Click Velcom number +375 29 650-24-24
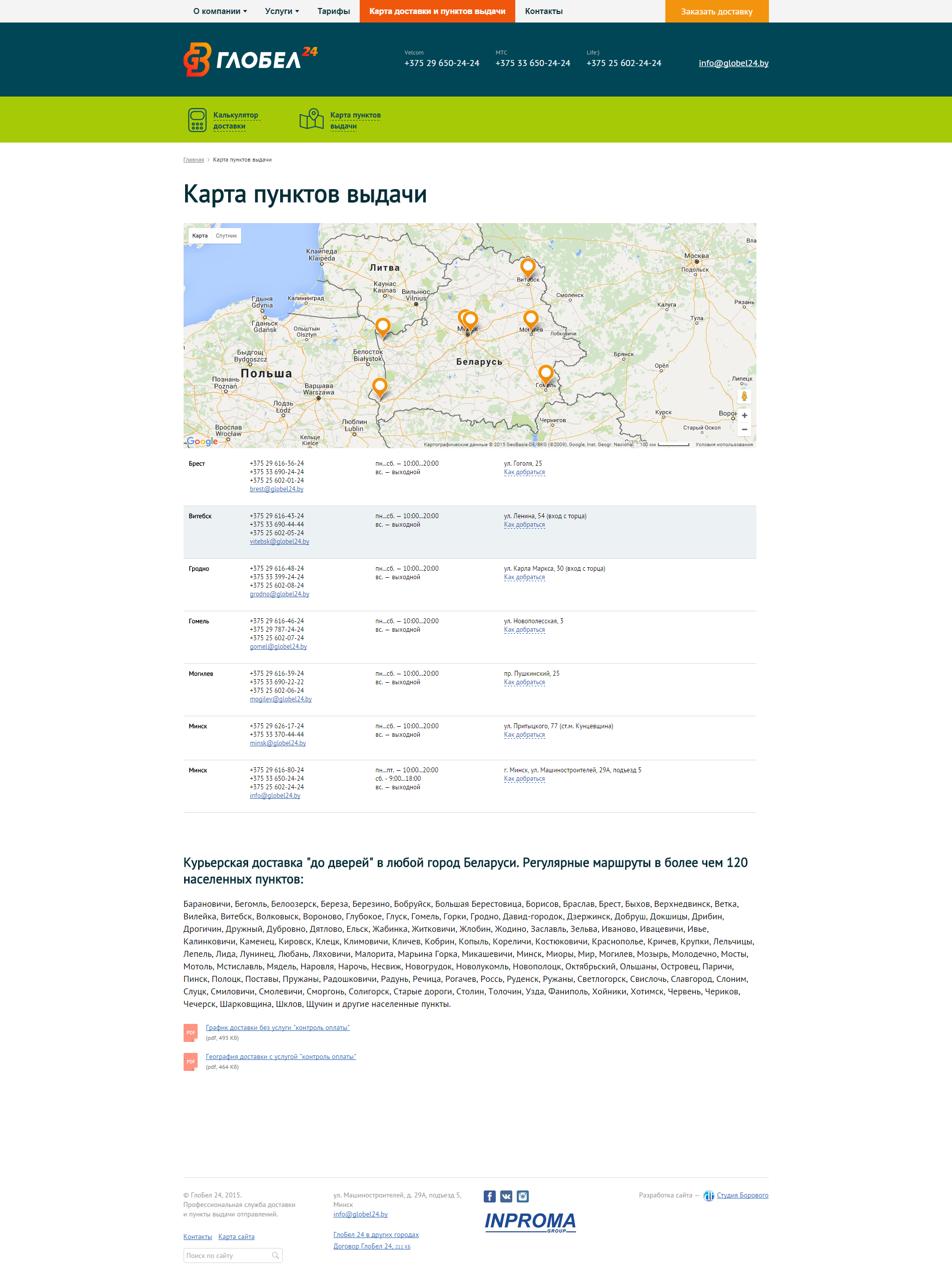This screenshot has height=1273, width=952. click(441, 64)
